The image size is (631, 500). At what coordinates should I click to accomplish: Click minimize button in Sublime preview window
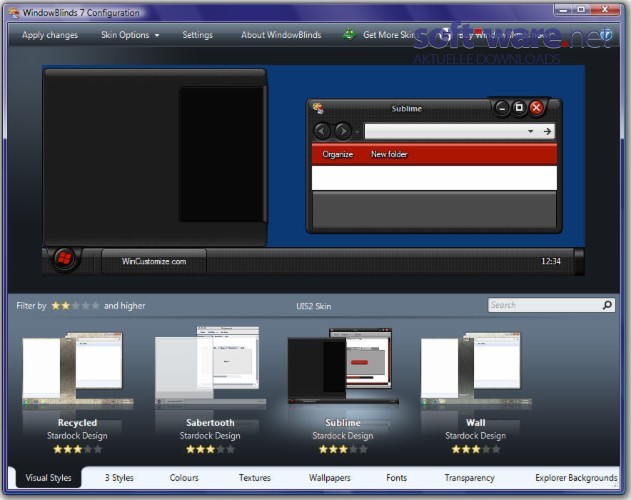click(501, 108)
